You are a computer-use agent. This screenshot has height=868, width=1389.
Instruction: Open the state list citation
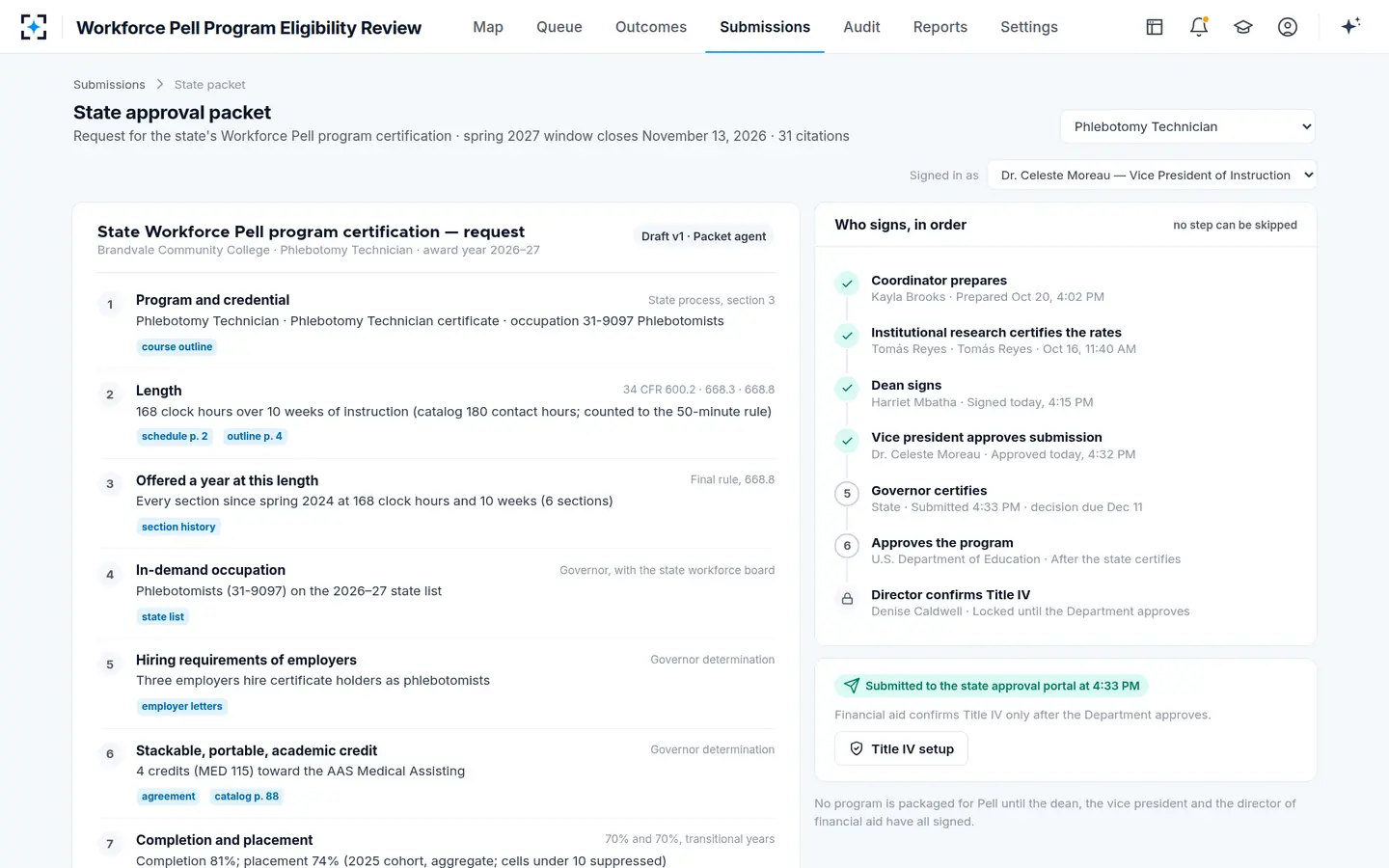click(x=162, y=617)
